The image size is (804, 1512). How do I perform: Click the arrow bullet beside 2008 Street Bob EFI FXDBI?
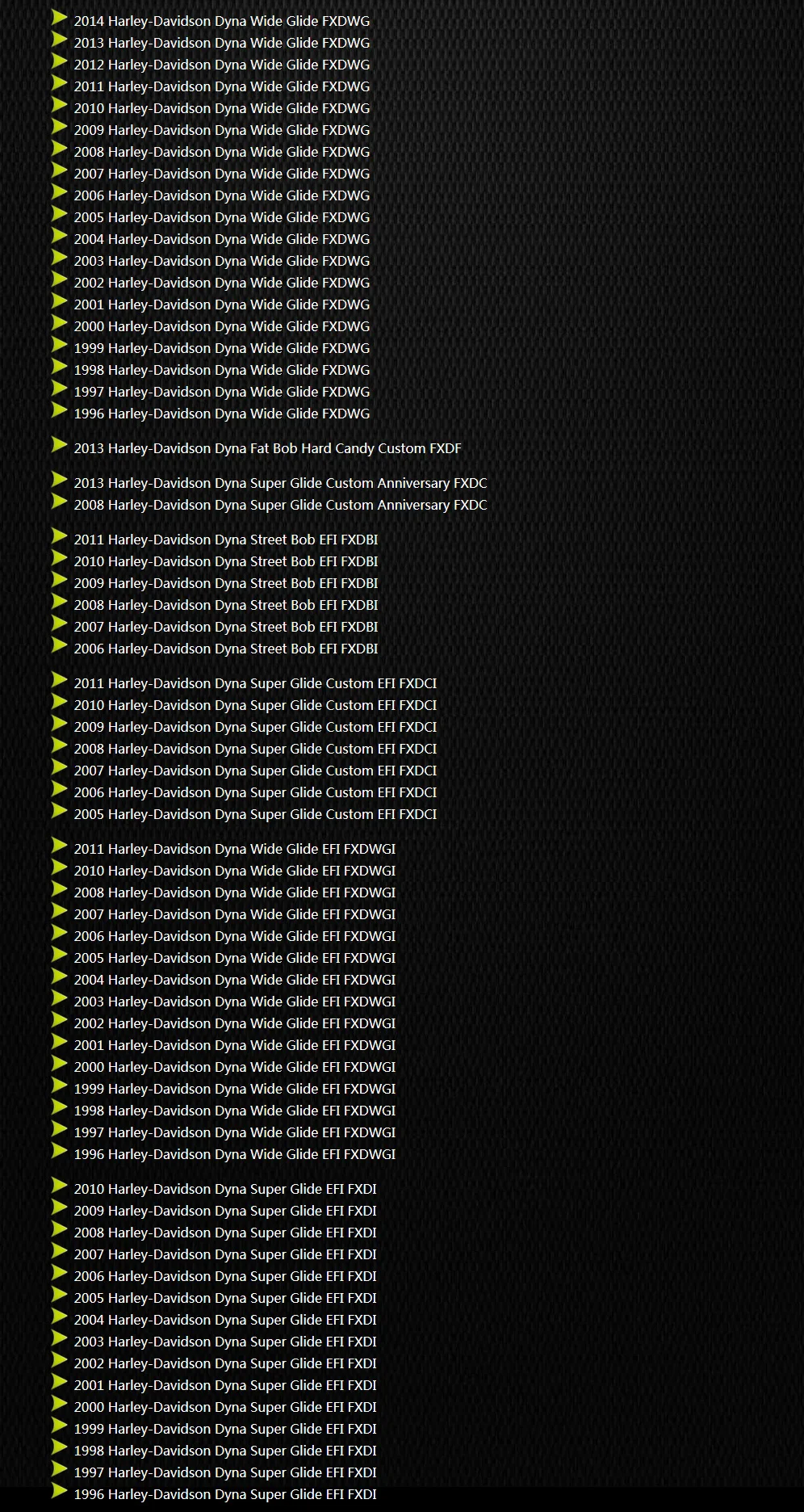pos(60,601)
